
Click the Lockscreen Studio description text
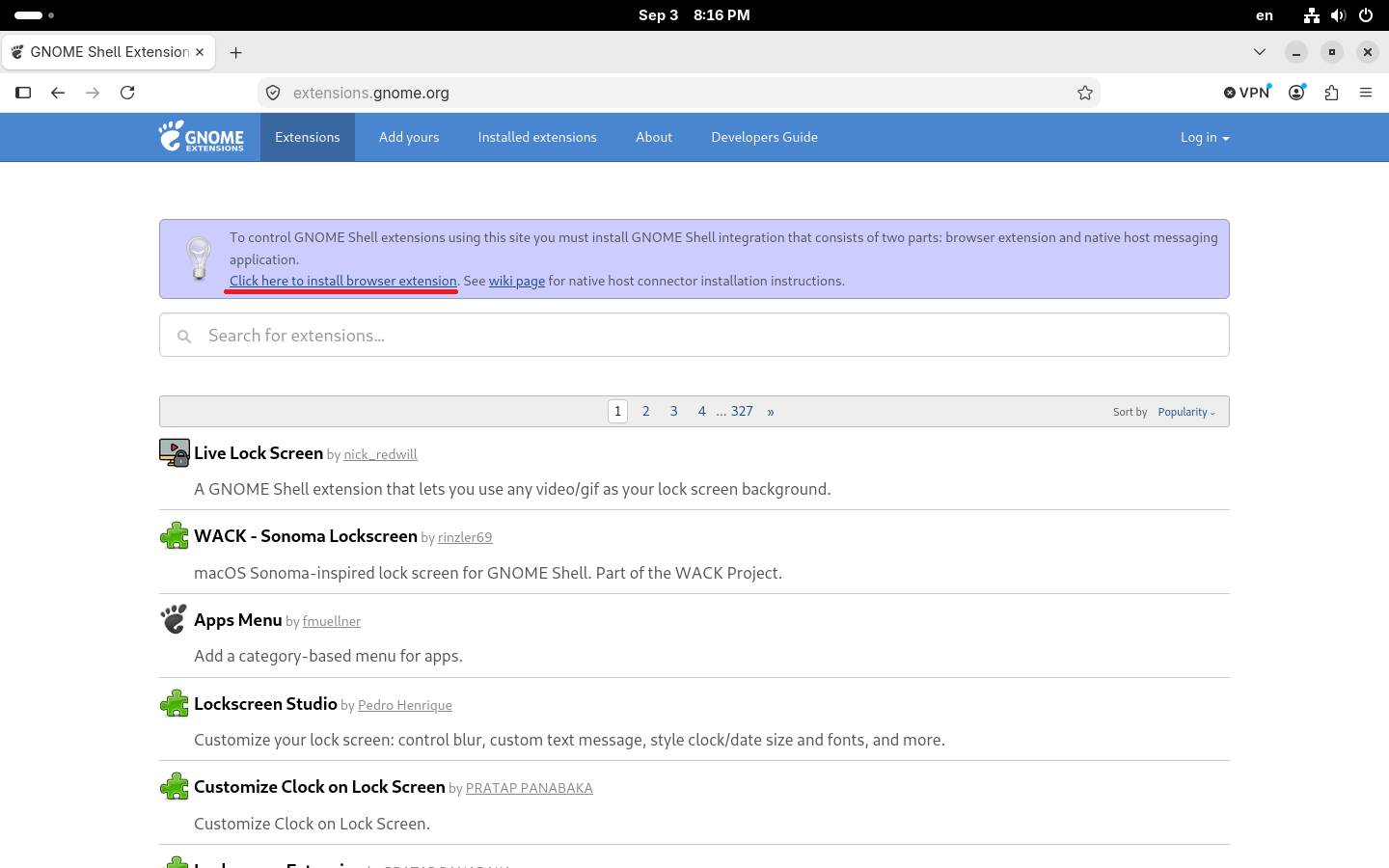[x=569, y=740]
